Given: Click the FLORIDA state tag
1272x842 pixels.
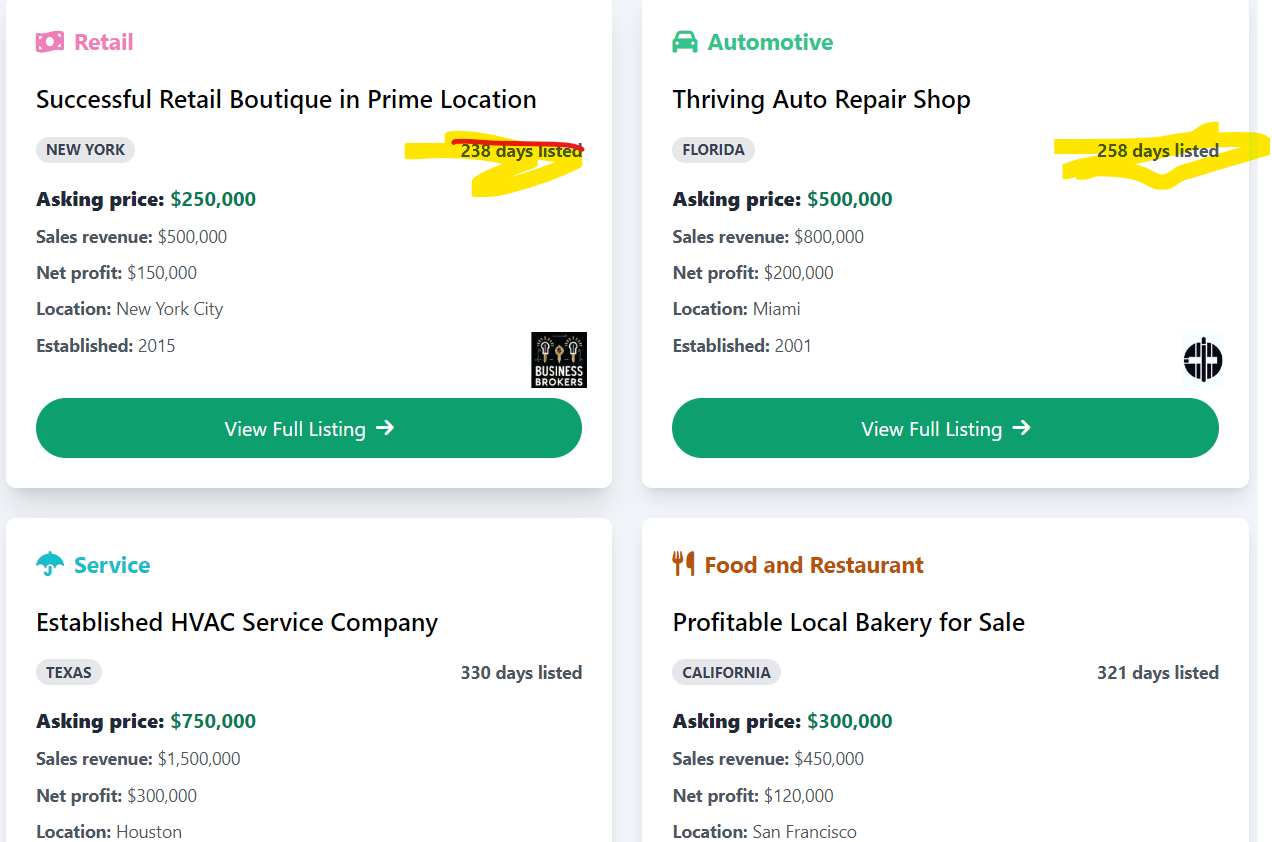Looking at the screenshot, I should click(x=713, y=150).
